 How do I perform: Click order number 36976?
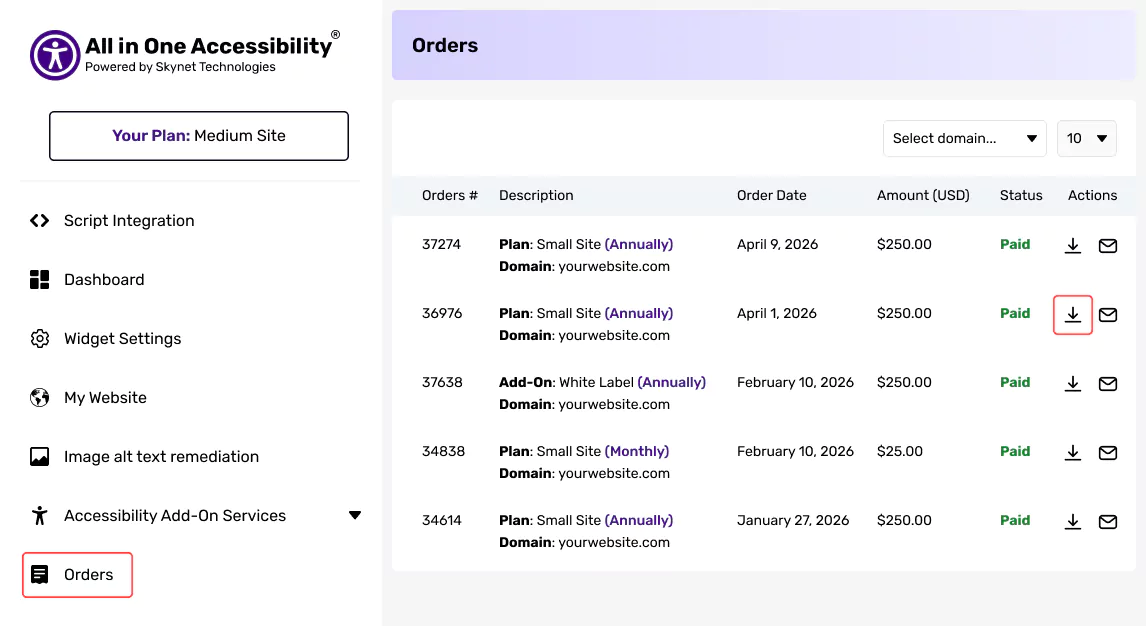pos(442,313)
